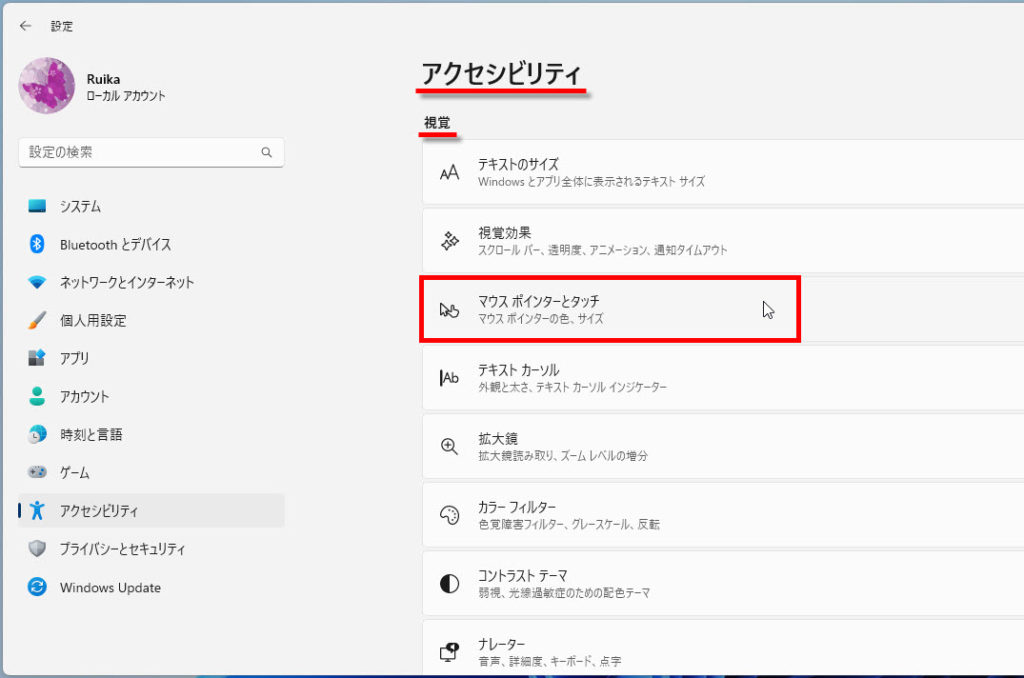
Task: Click the アカウント person icon
Action: tap(37, 396)
